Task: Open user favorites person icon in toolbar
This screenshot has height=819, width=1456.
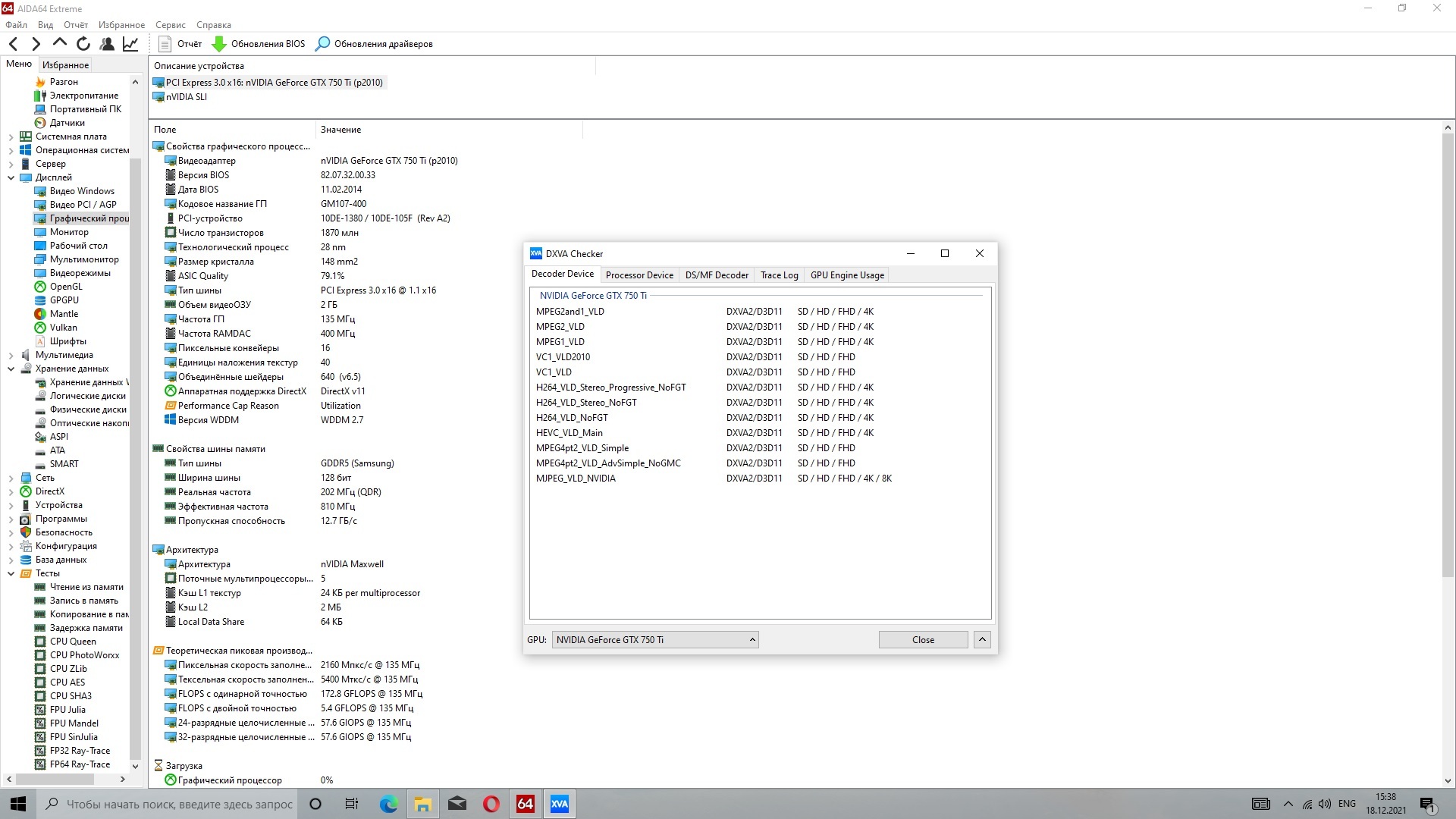Action: tap(107, 44)
